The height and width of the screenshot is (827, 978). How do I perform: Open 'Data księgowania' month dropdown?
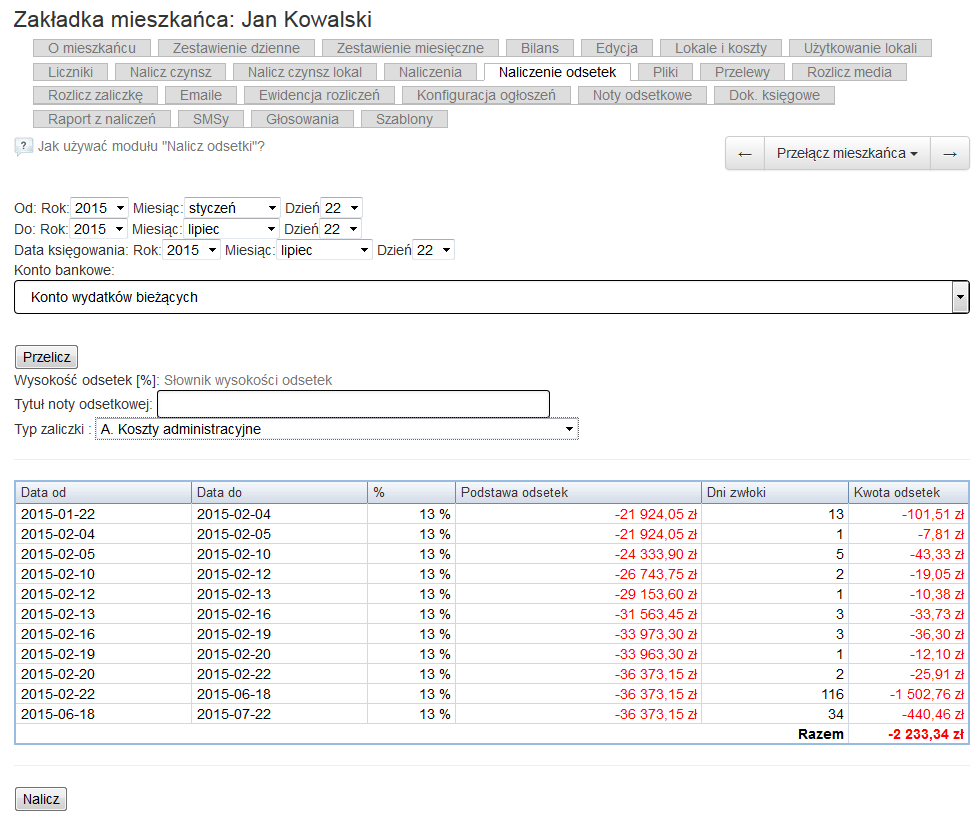[x=324, y=250]
